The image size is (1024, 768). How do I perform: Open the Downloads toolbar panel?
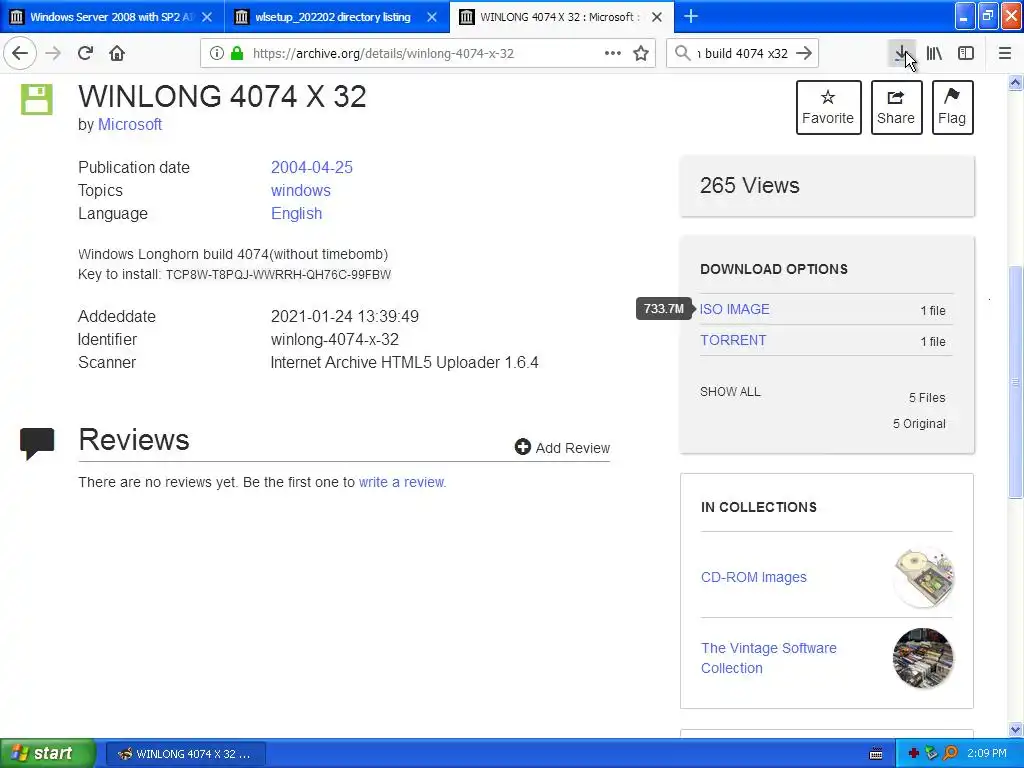[x=902, y=54]
